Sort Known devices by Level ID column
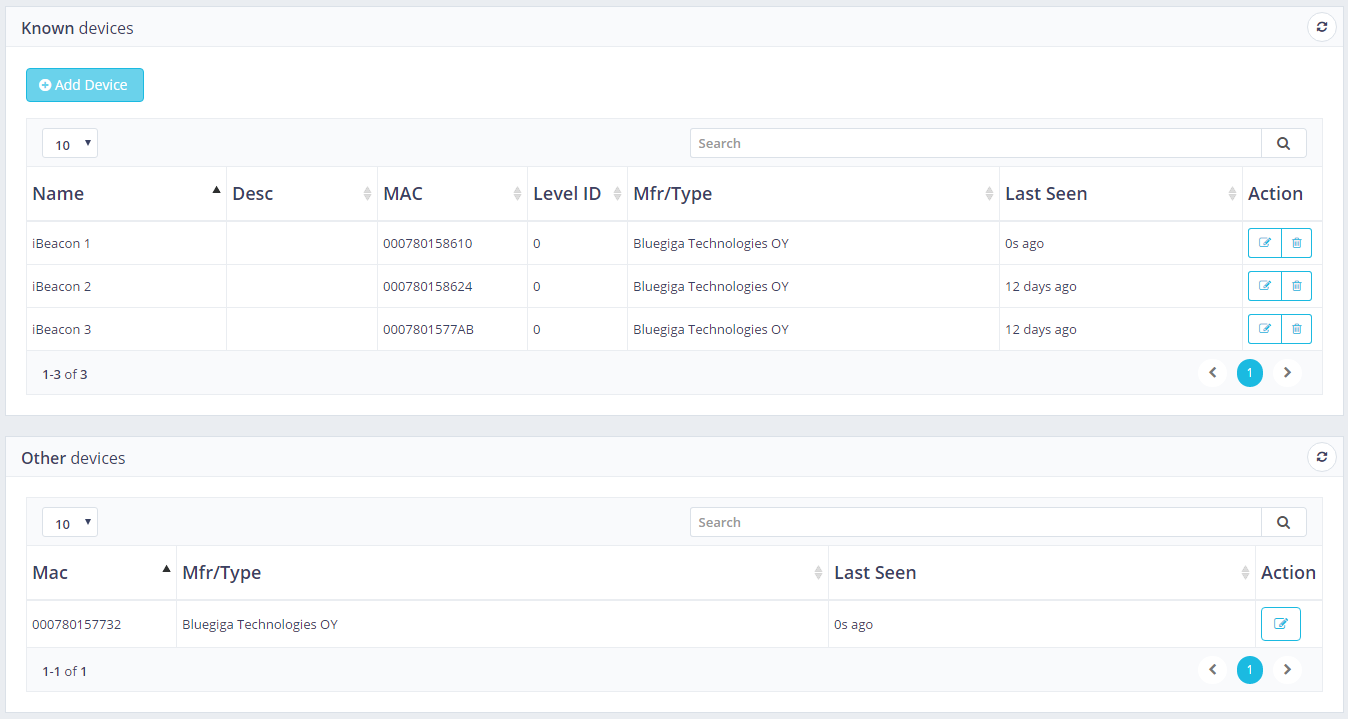 [577, 194]
